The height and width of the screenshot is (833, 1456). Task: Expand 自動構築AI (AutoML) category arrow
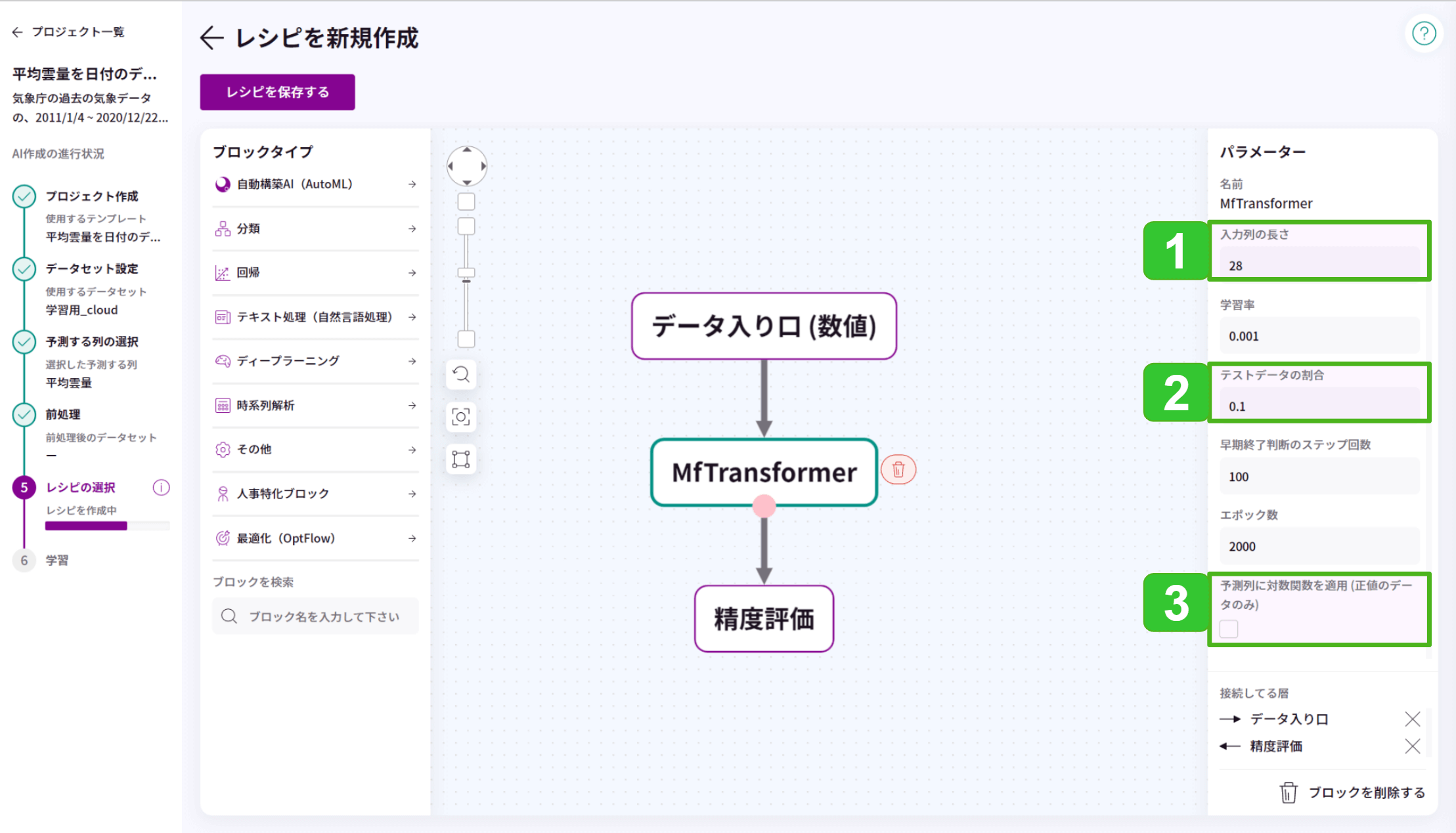point(412,184)
